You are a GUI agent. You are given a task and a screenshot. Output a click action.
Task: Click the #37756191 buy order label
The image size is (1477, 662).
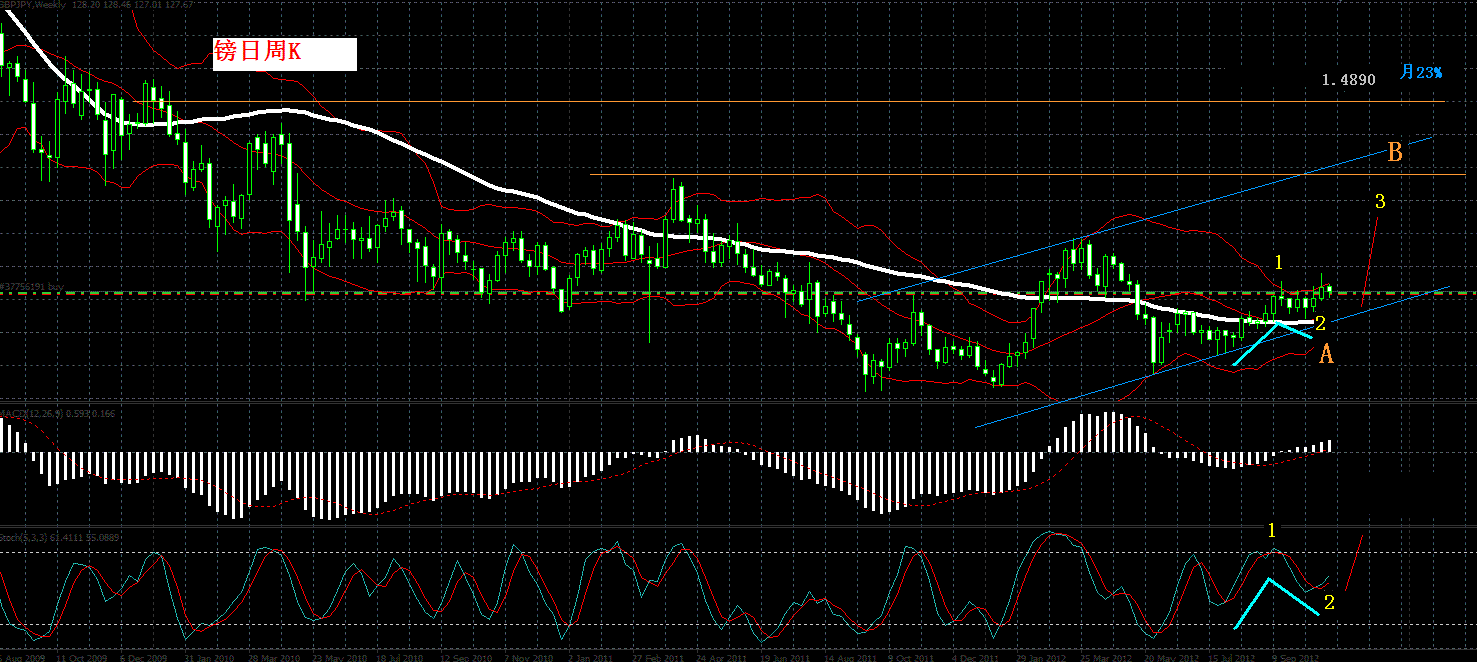pos(33,286)
